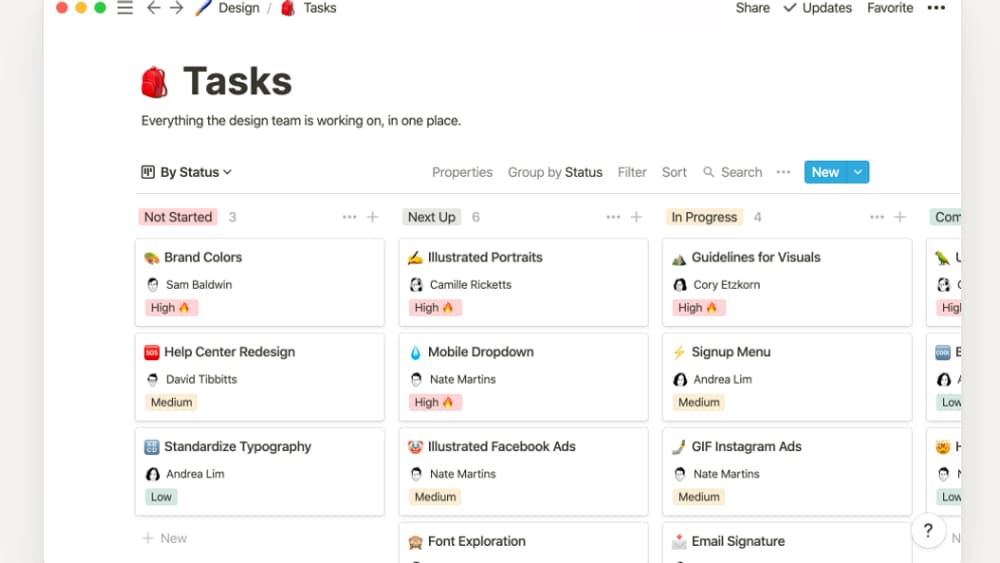Screen dimensions: 1000x563
Task: Go forward with the right arrow
Action: [x=177, y=8]
